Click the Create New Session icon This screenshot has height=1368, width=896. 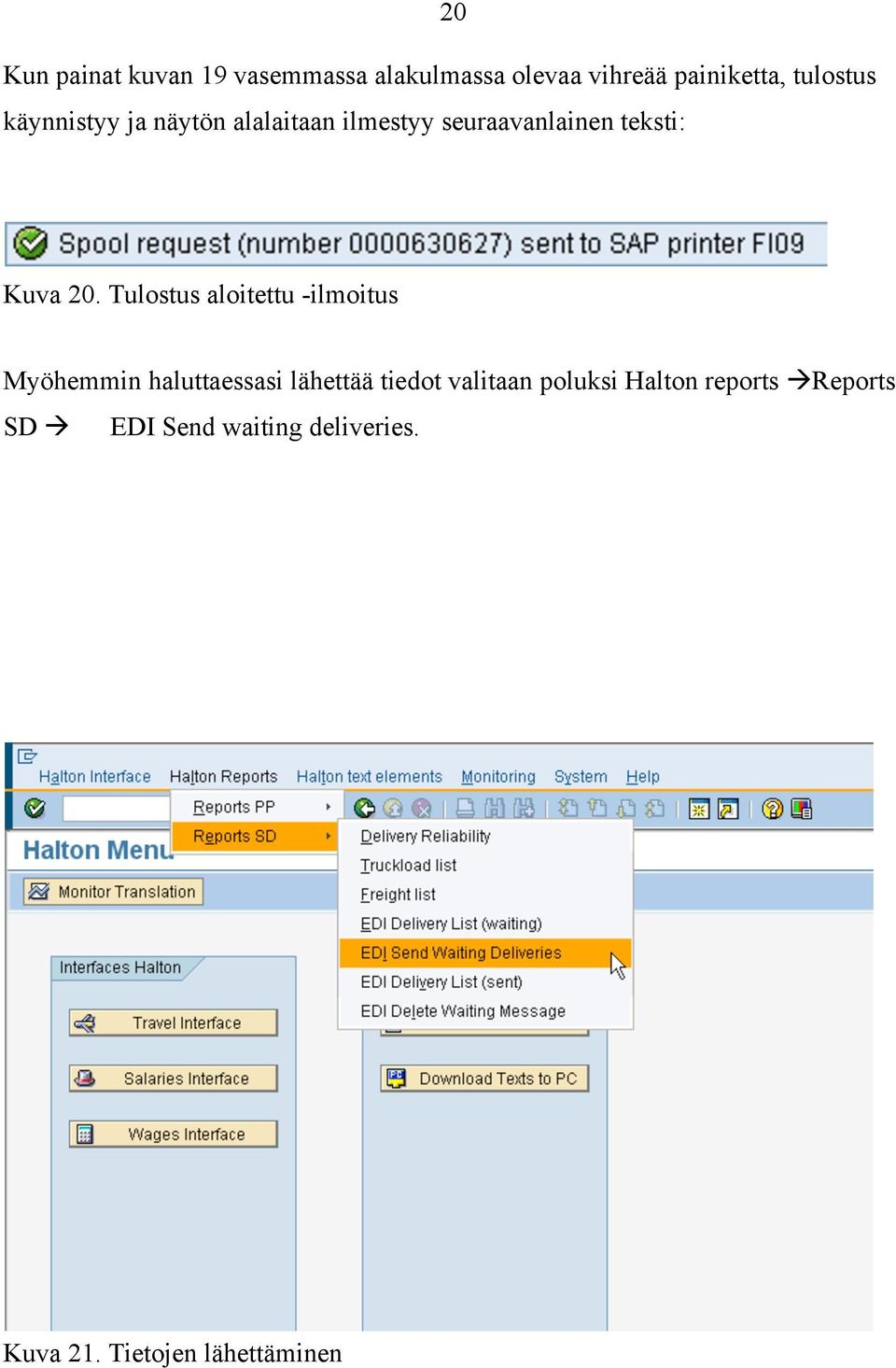[698, 809]
